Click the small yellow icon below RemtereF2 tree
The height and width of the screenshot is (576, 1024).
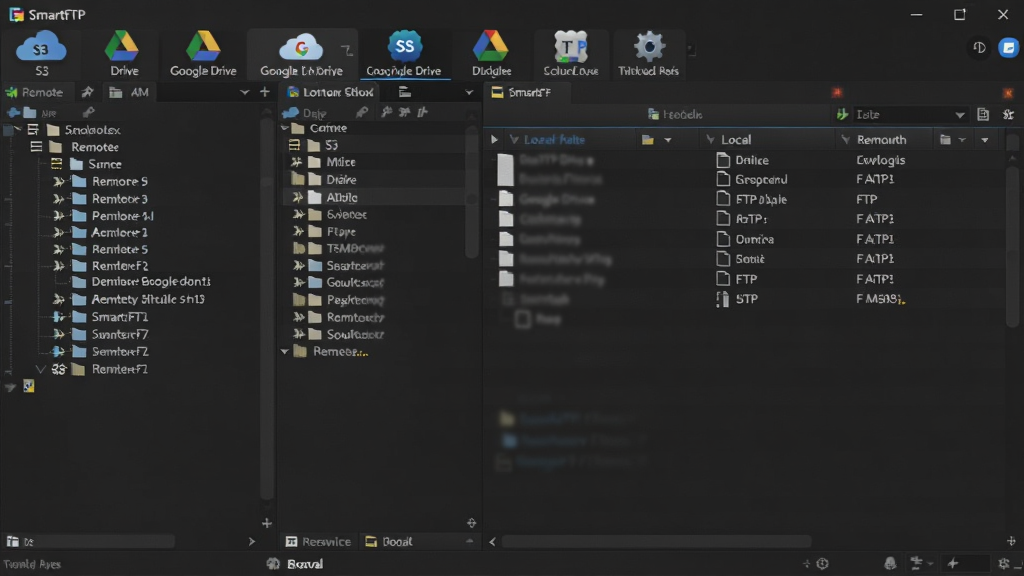(x=29, y=386)
